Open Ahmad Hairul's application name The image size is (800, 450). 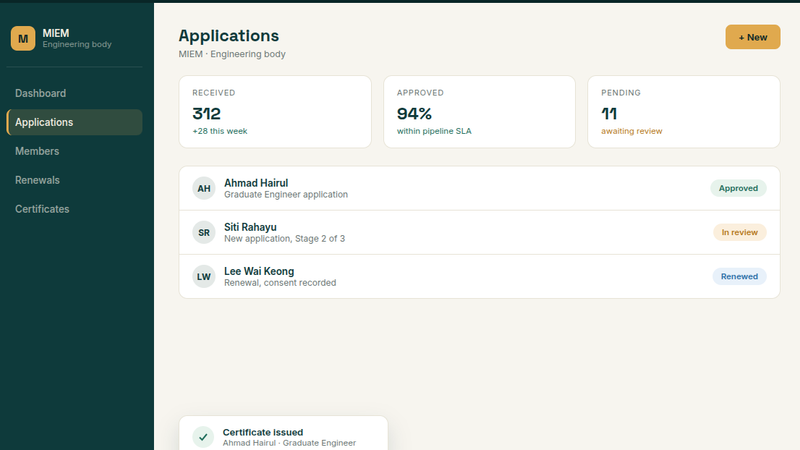[256, 183]
